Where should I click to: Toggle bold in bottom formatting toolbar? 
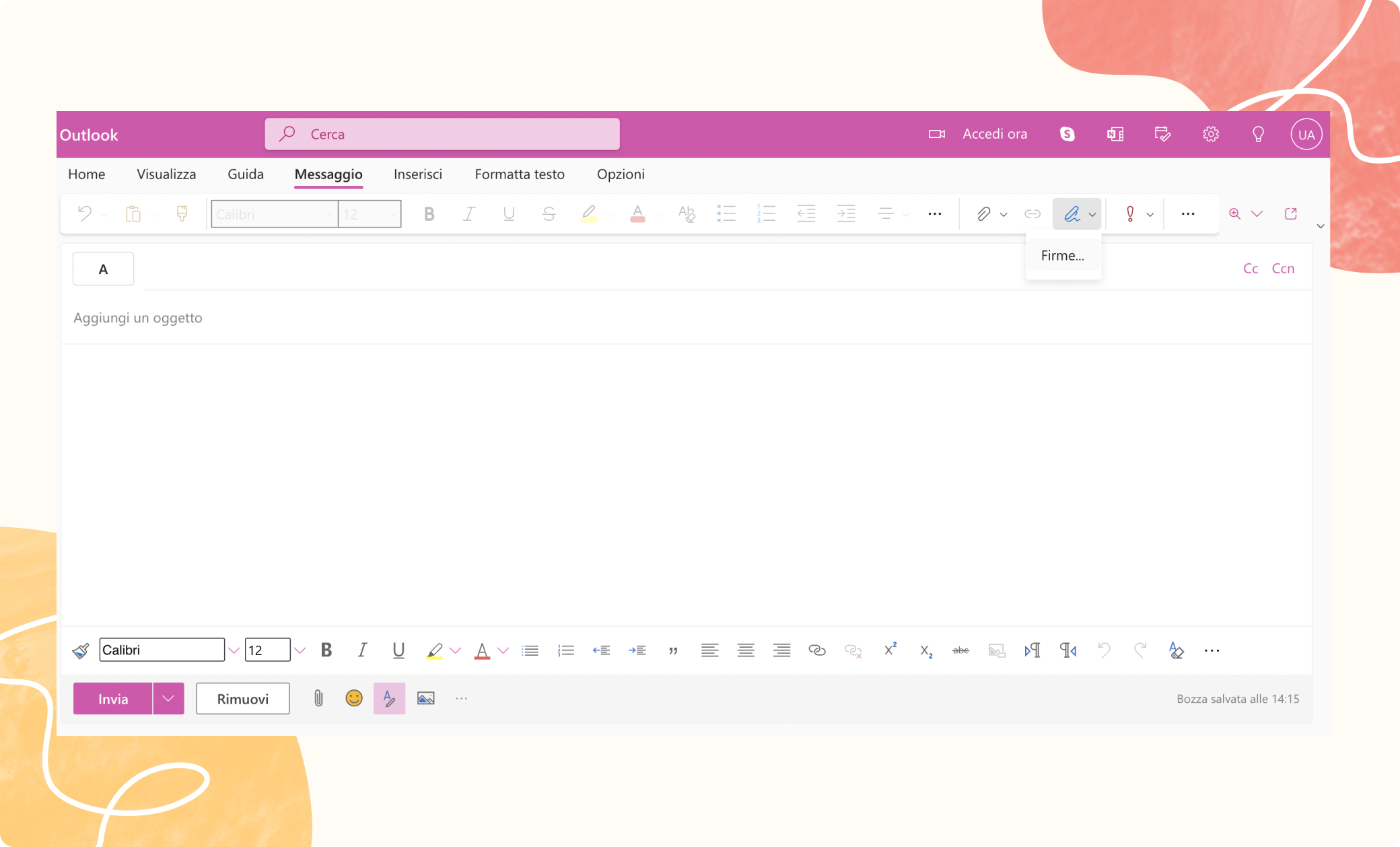point(326,650)
